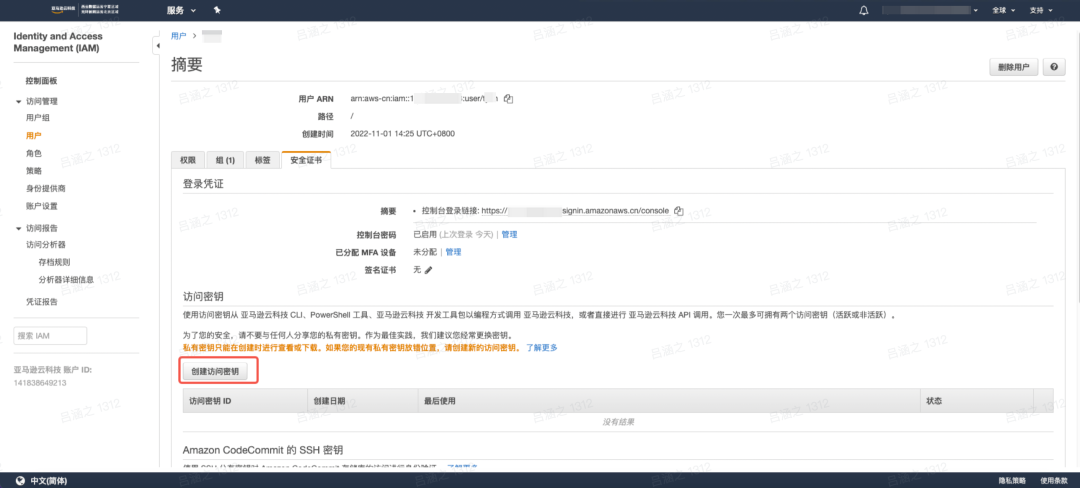Open 凭证报告 in sidebar

[x=42, y=301]
